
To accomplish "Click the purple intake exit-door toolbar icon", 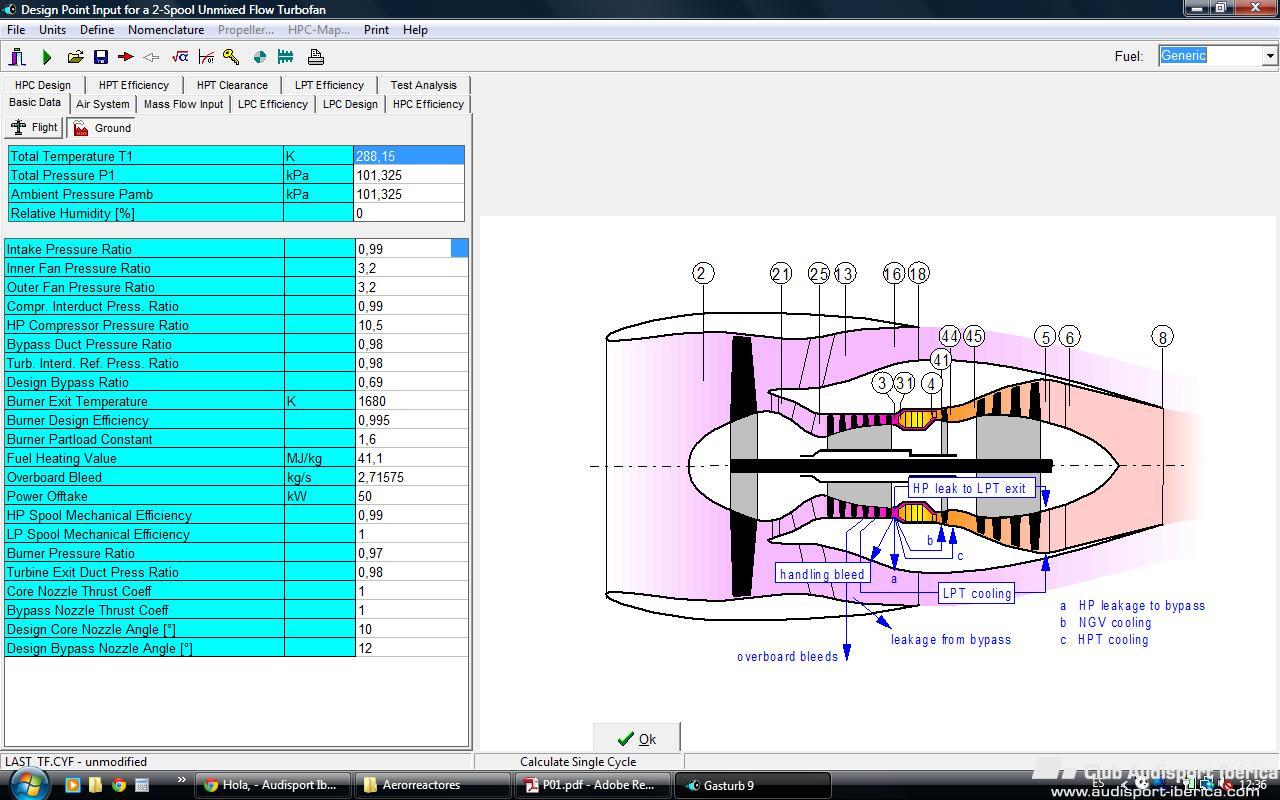I will [x=17, y=57].
